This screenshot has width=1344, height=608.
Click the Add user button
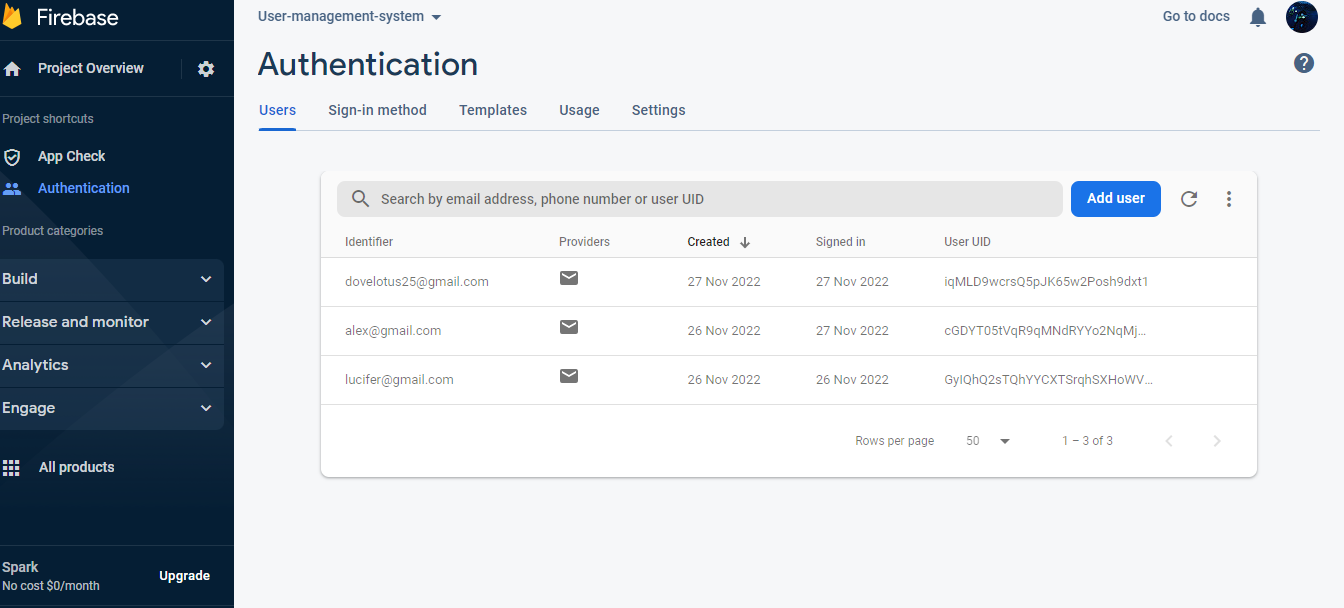(x=1115, y=199)
